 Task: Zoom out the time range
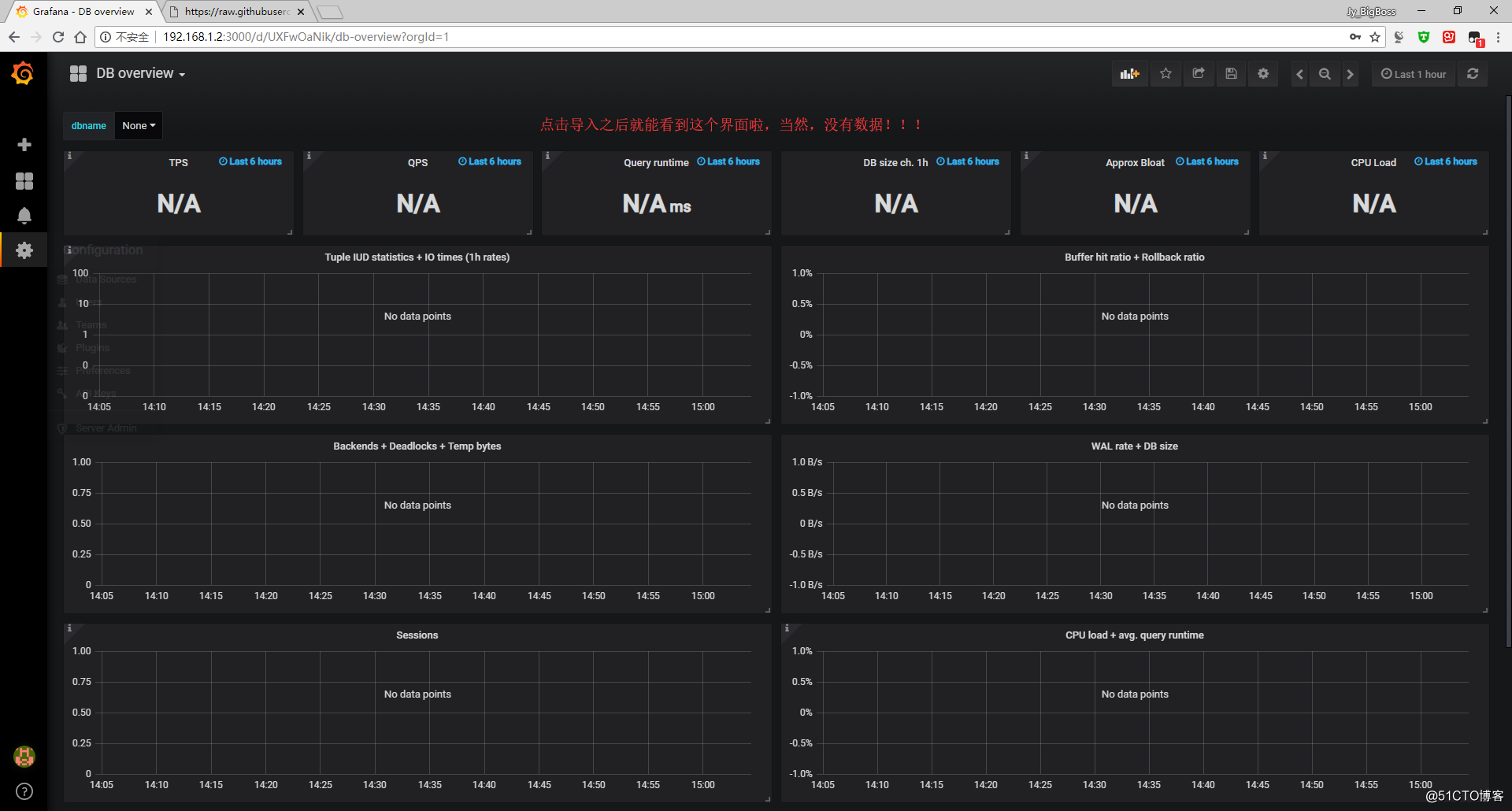click(1325, 74)
